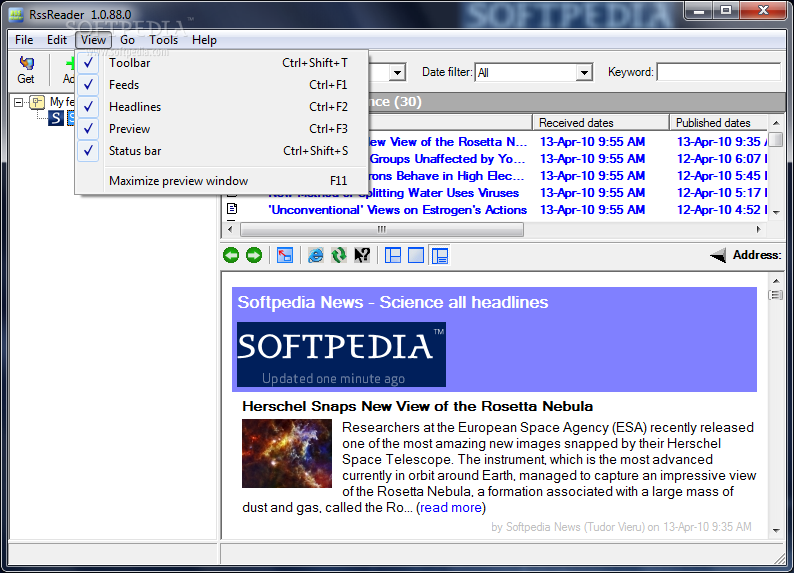Open 'Herschel Snaps New View of the Rosetta Nebula' title

pos(417,406)
